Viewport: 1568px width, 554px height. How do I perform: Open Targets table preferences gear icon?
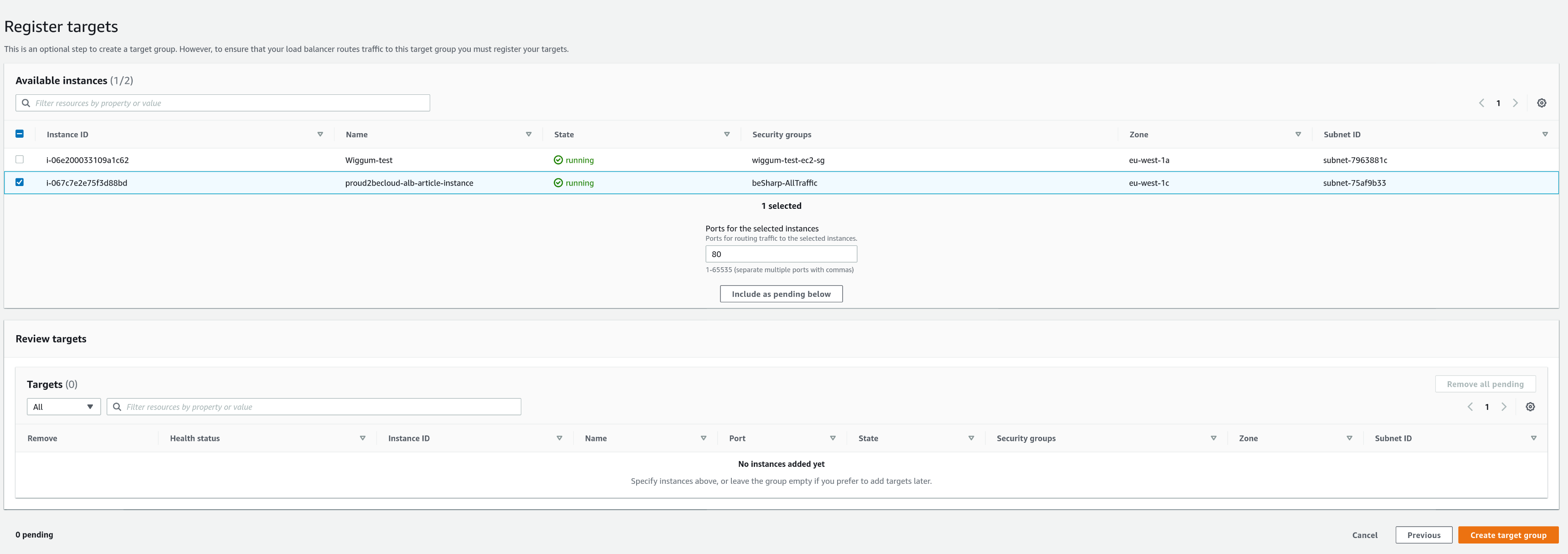coord(1530,407)
